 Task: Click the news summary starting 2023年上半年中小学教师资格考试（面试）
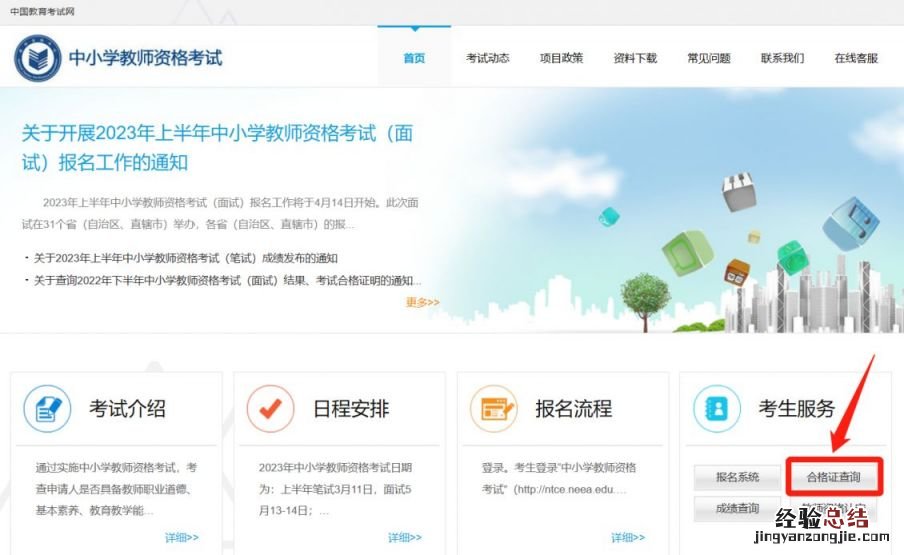click(220, 213)
